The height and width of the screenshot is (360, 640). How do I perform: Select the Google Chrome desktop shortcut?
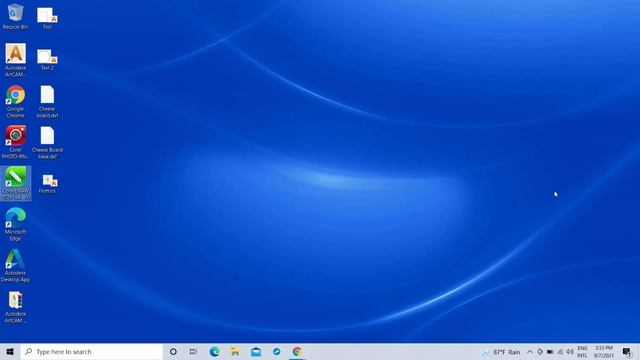[16, 101]
